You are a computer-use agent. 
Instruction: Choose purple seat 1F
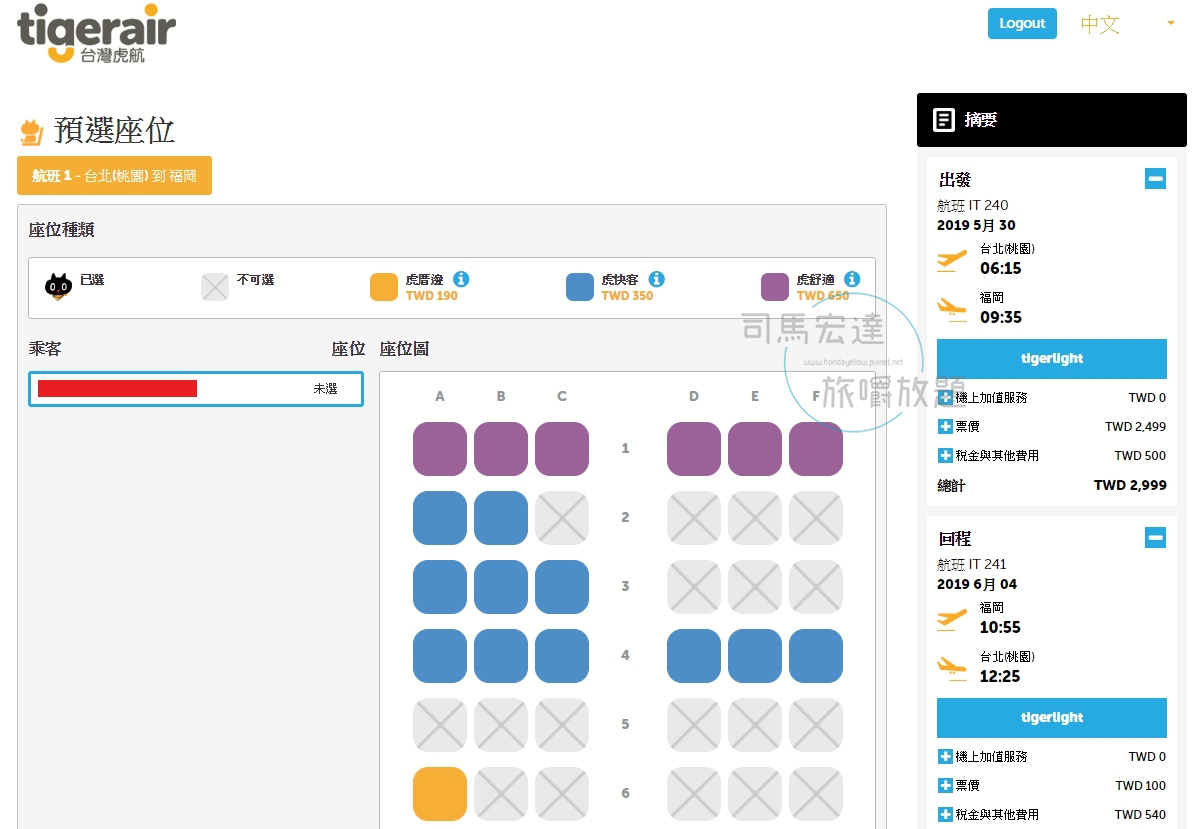(816, 449)
